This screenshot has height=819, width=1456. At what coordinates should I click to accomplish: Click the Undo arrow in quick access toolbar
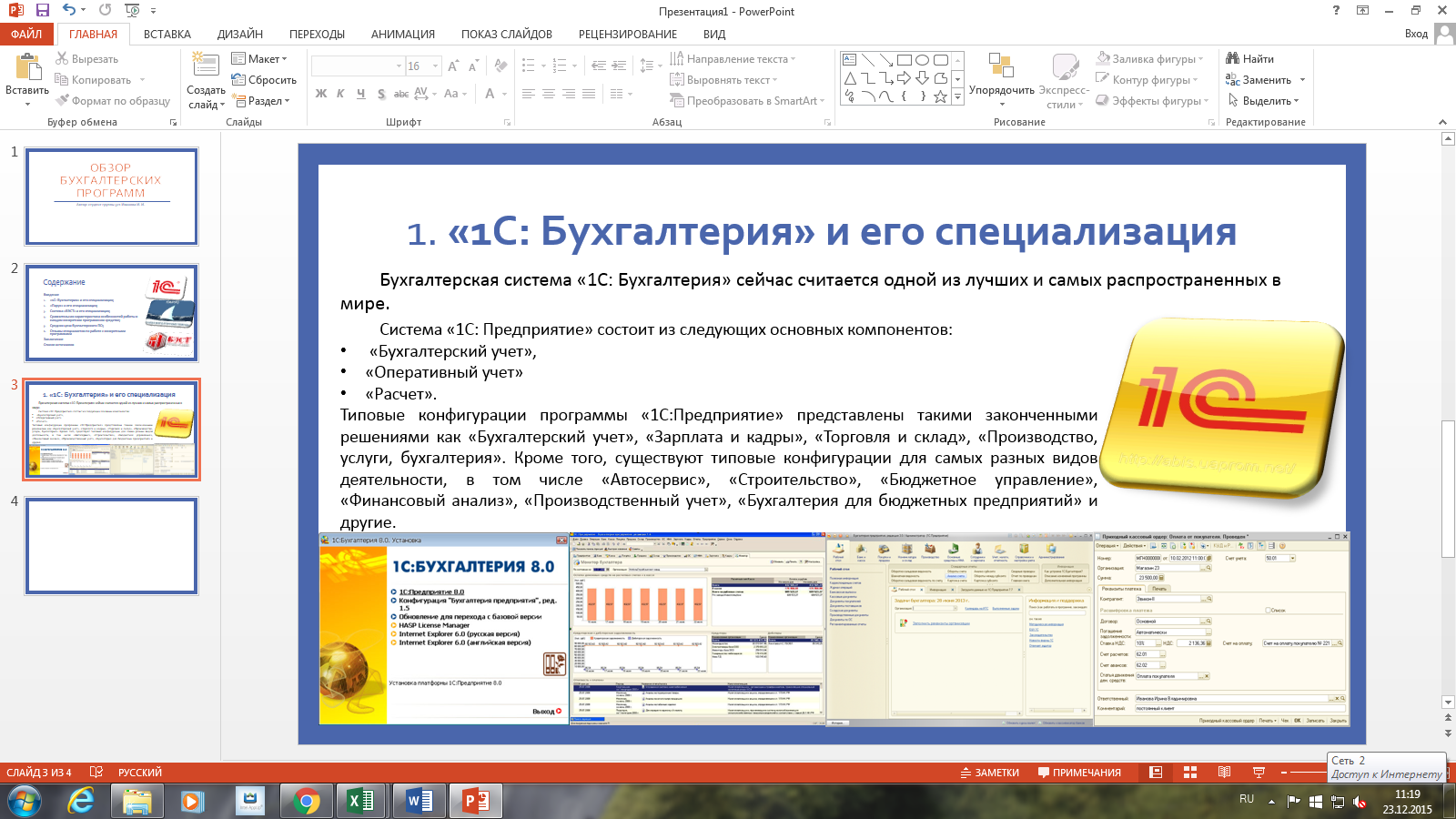70,10
